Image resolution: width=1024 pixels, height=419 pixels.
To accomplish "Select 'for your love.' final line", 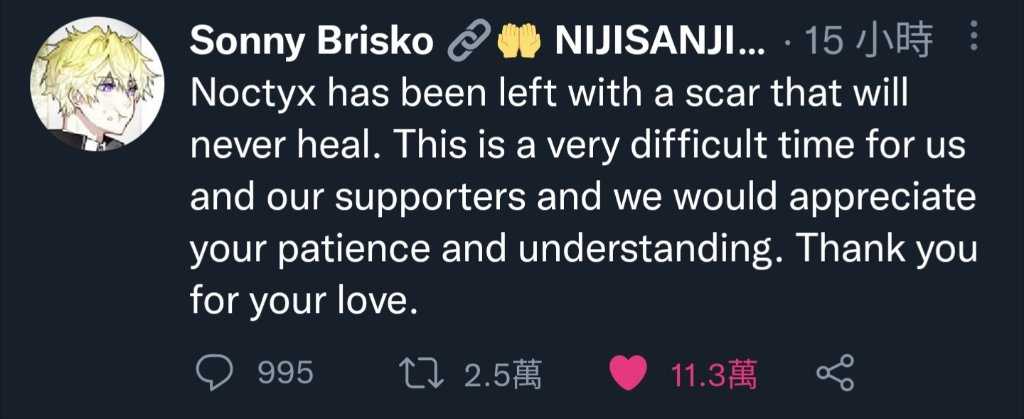I will click(x=303, y=301).
